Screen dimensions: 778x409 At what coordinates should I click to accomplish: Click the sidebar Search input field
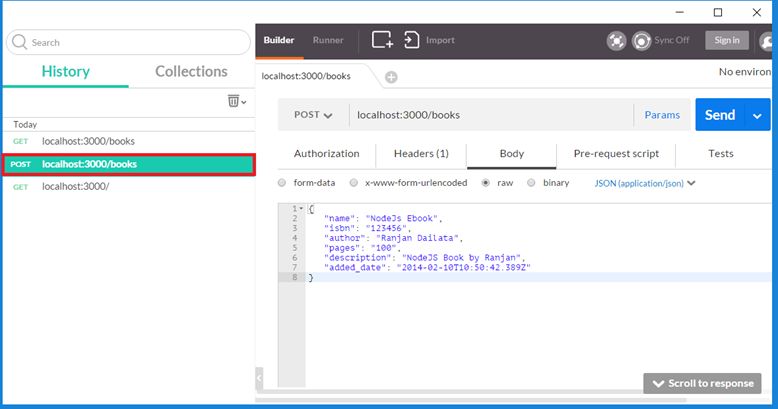(128, 42)
